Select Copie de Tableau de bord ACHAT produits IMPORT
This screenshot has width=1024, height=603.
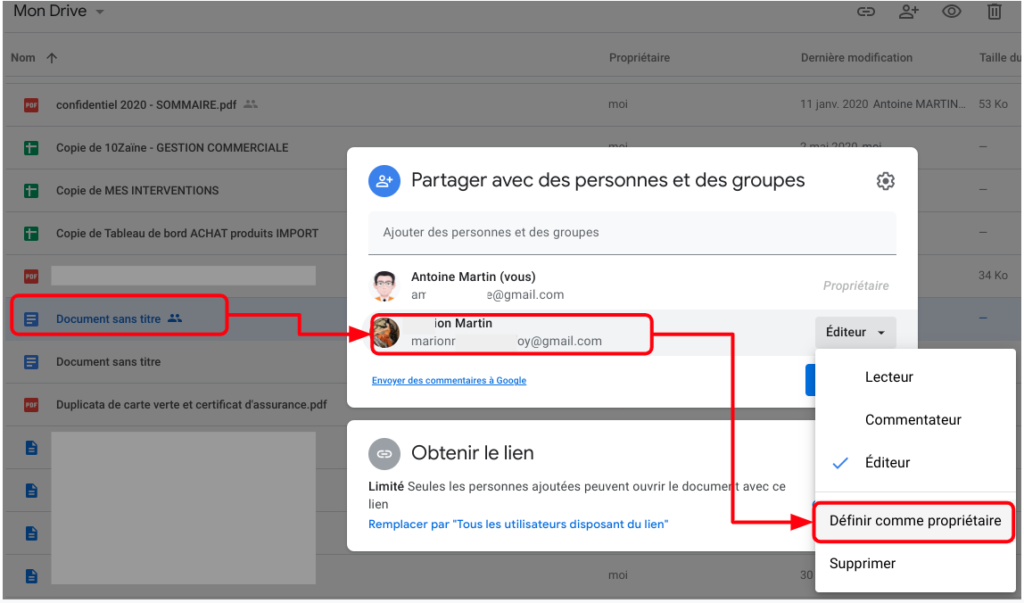coord(187,233)
